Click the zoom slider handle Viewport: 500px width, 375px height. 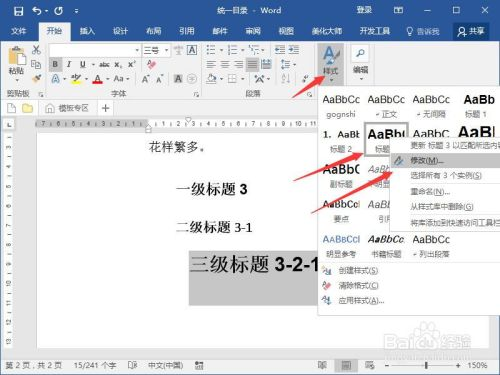pyautogui.click(x=426, y=366)
